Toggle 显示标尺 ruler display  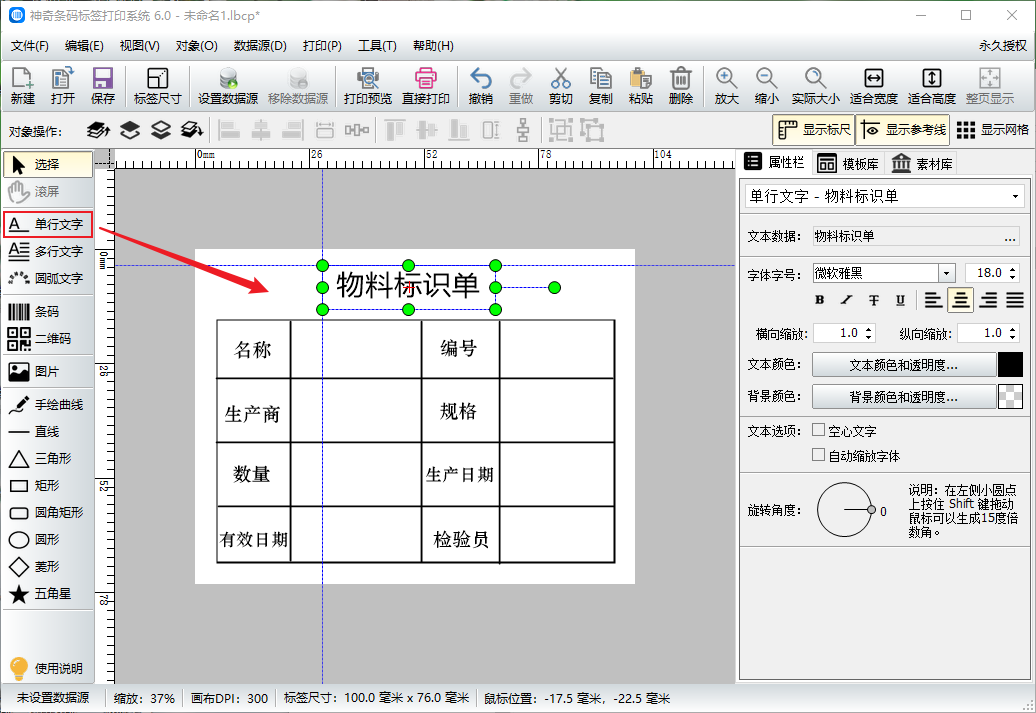813,130
